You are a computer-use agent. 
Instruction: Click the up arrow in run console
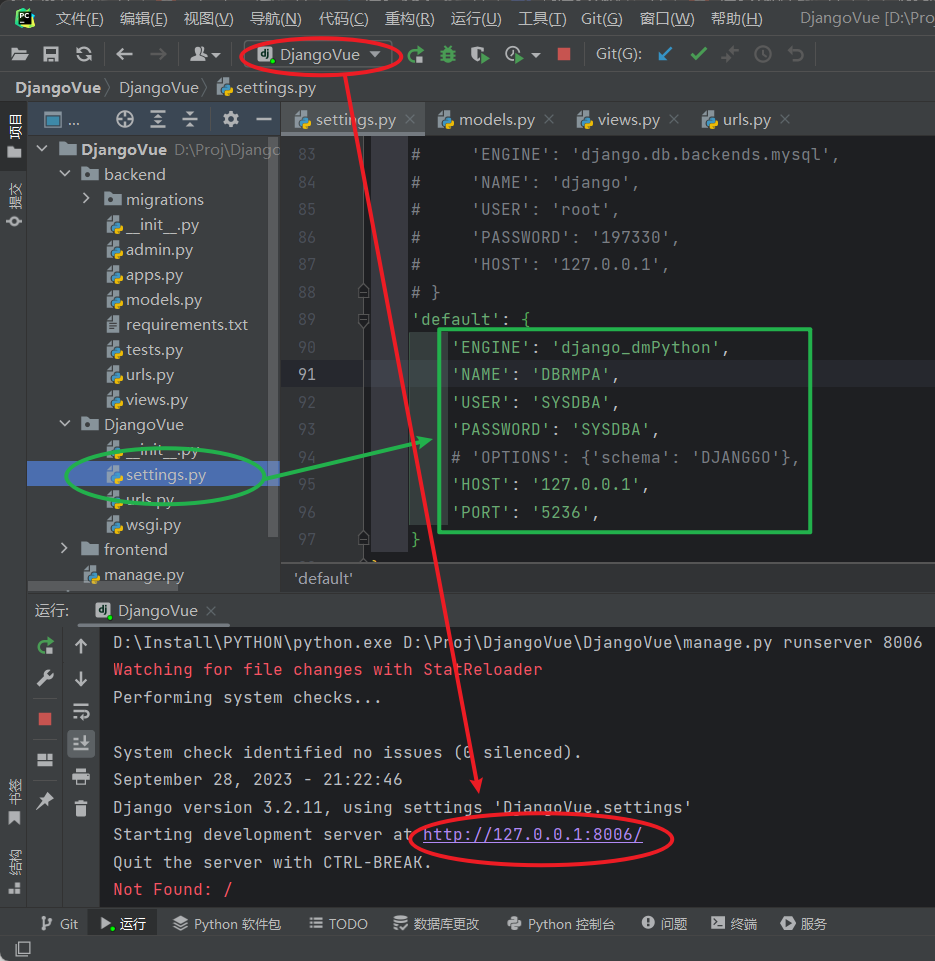click(x=81, y=646)
